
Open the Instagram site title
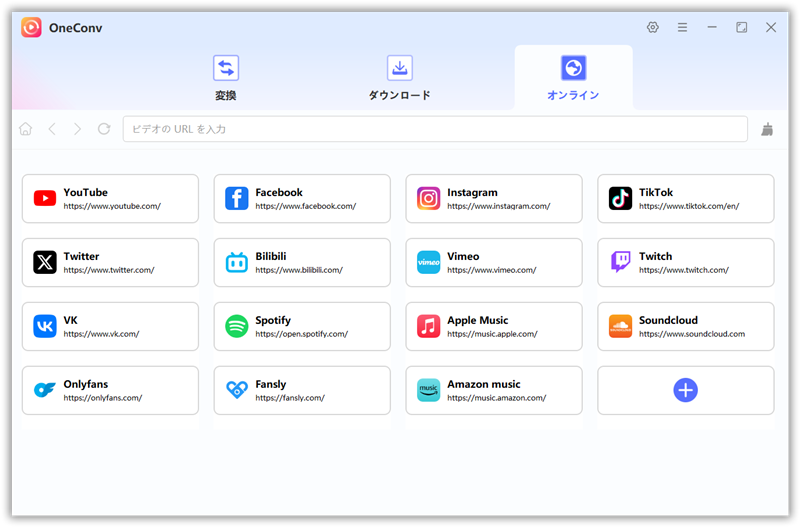(472, 192)
